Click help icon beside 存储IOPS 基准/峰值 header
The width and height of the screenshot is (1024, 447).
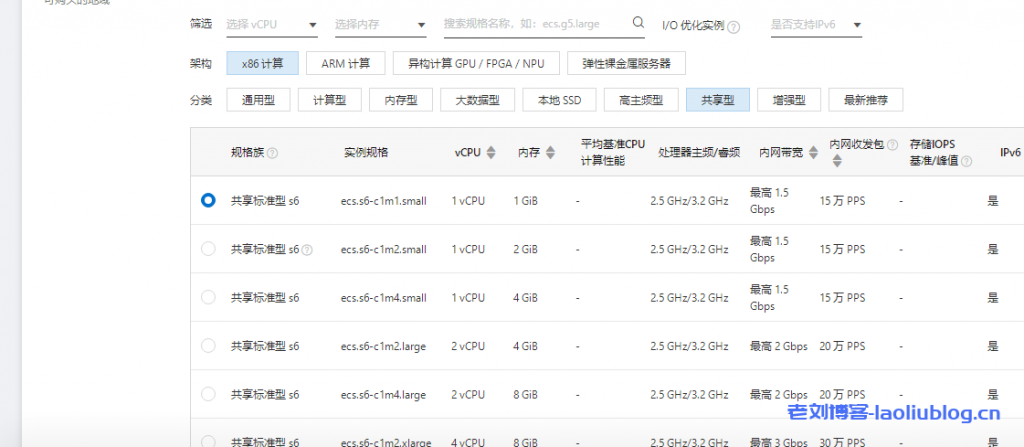[x=966, y=160]
